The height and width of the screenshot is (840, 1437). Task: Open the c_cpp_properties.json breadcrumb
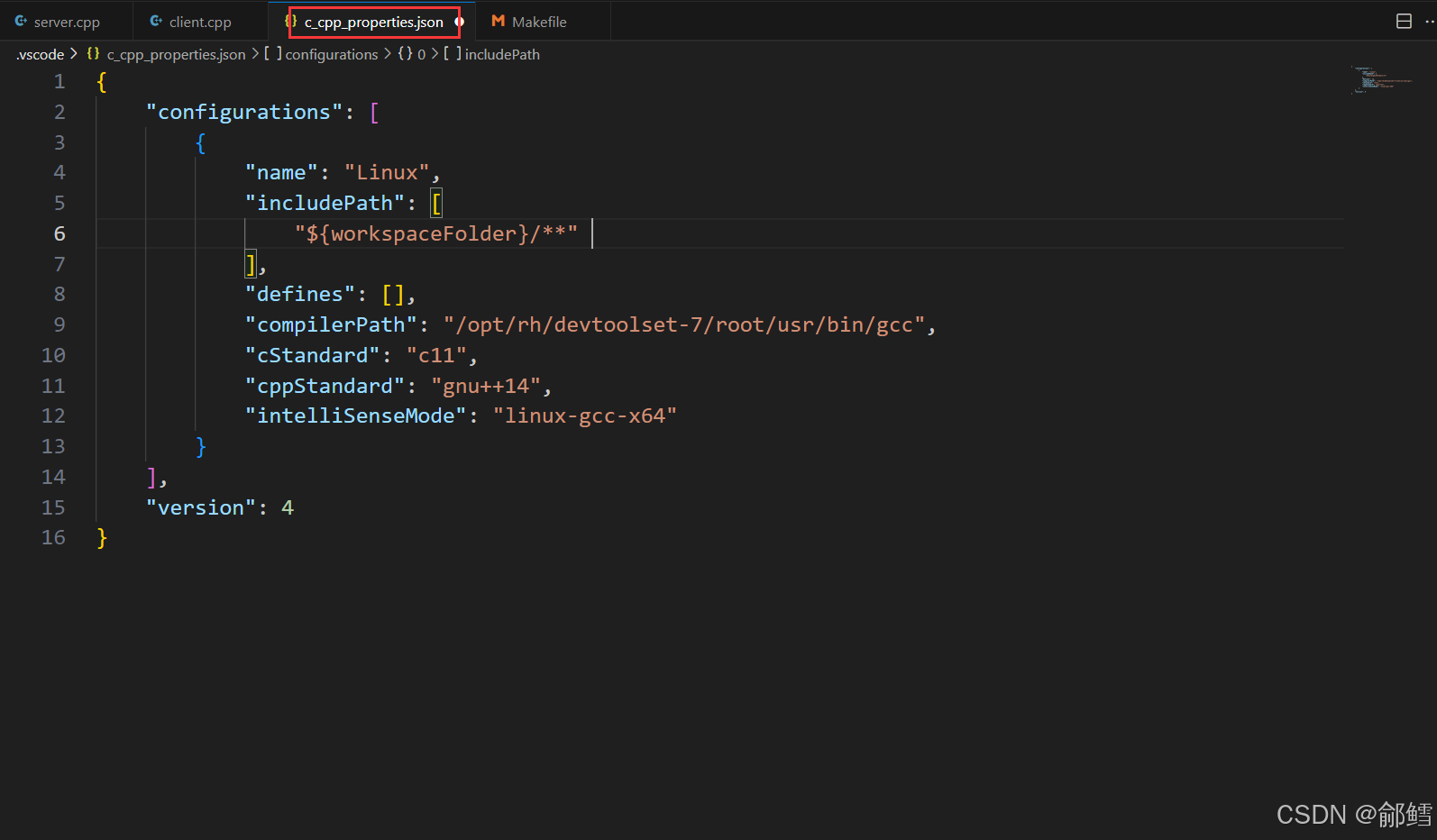tap(176, 54)
